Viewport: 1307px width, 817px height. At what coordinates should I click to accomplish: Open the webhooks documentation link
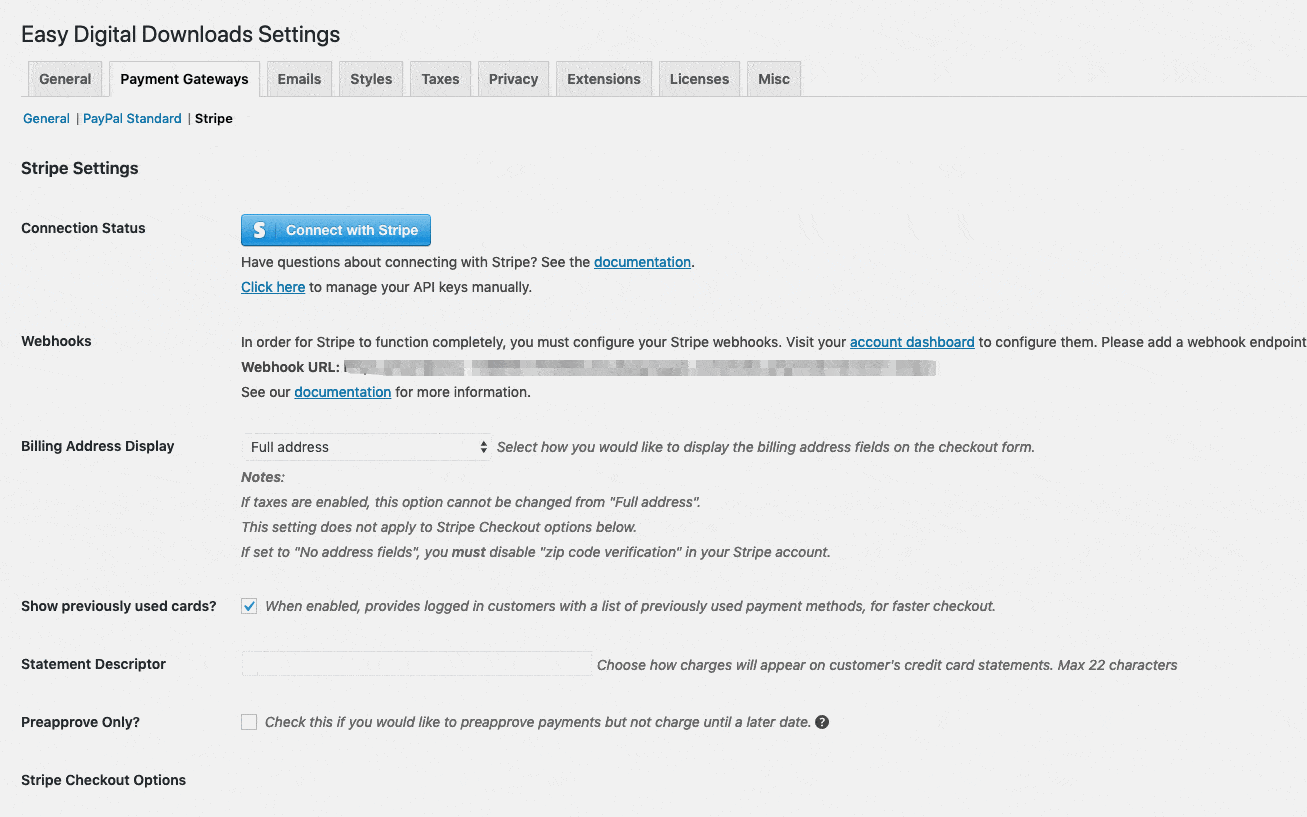[x=342, y=392]
